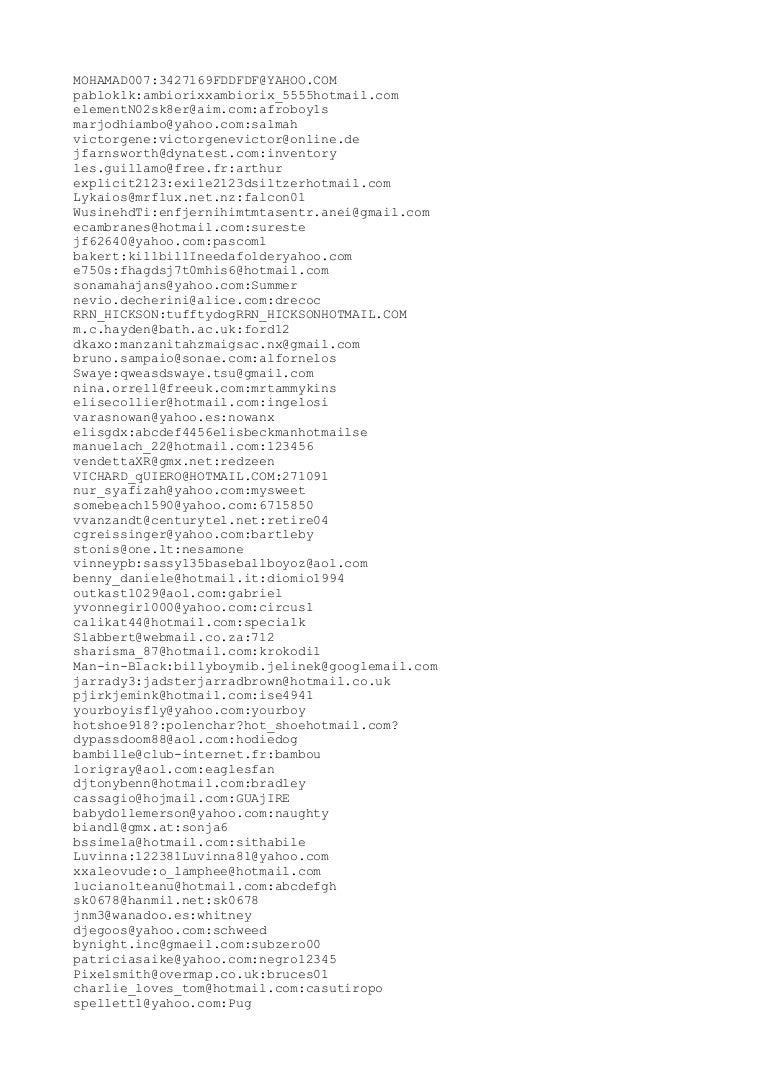The height and width of the screenshot is (1087, 768).
Task: Select the line with the centurytel.net domain
Action: (x=200, y=521)
